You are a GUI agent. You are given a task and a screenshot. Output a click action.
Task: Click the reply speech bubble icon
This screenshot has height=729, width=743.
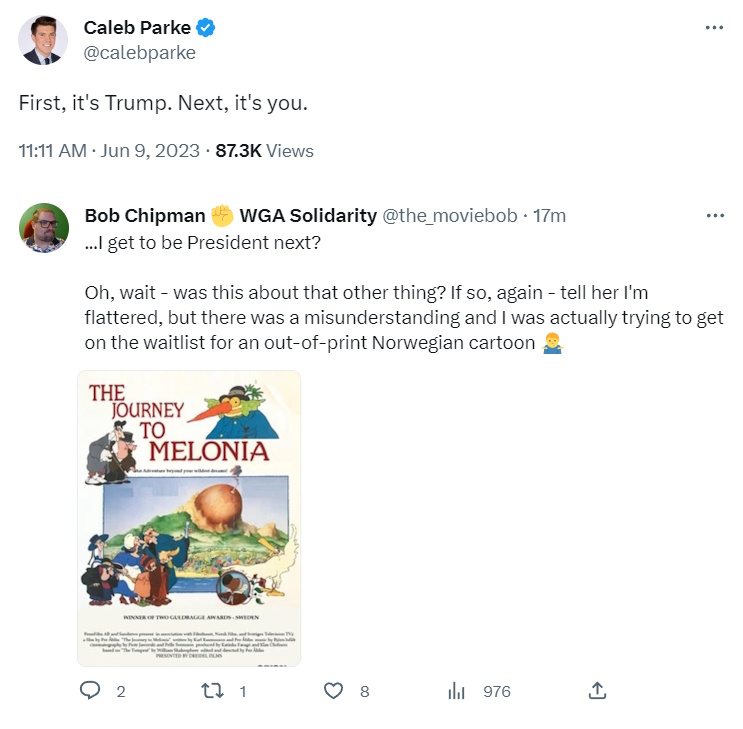pyautogui.click(x=90, y=691)
